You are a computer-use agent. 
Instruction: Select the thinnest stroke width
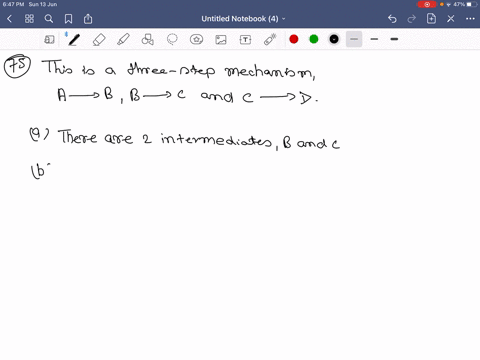click(x=354, y=39)
